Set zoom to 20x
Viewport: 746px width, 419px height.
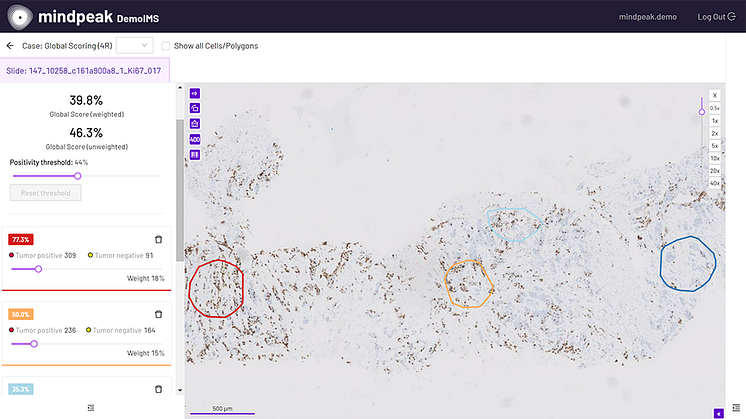[x=715, y=170]
